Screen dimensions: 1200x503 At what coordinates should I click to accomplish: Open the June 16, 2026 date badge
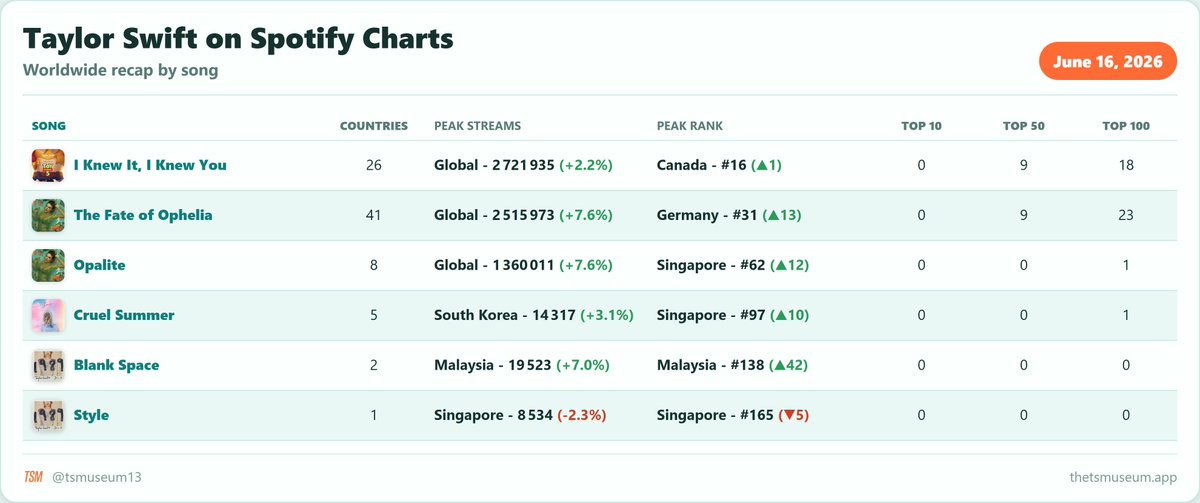point(1108,61)
